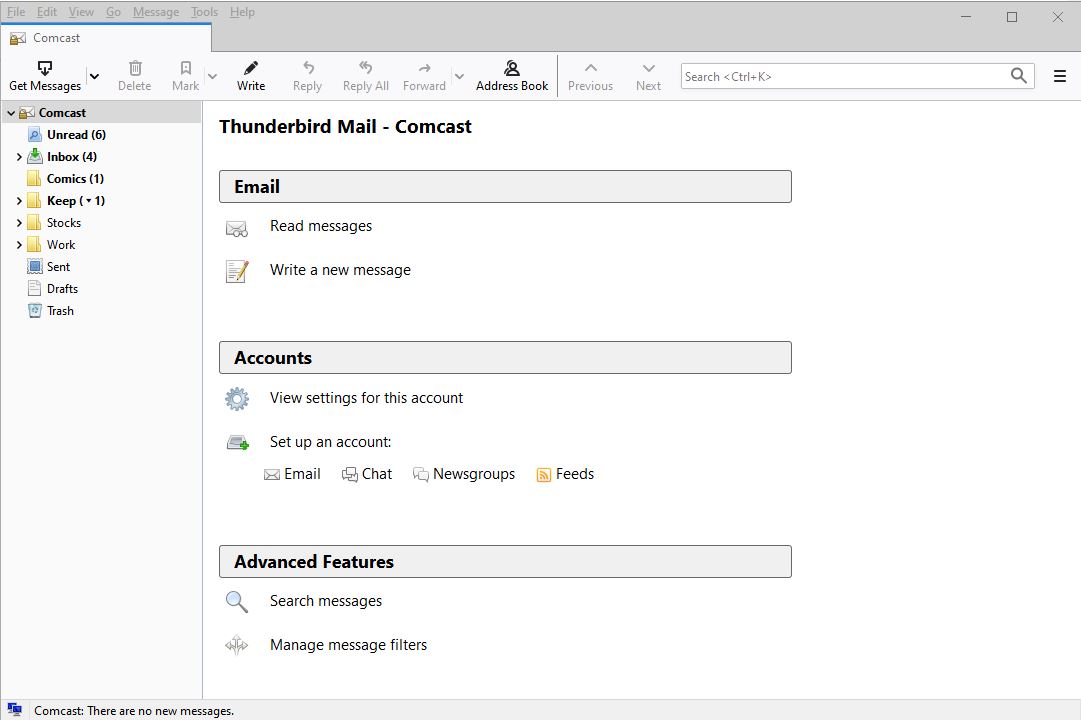Click the Write pencil icon
The width and height of the screenshot is (1081, 720).
coord(251,68)
